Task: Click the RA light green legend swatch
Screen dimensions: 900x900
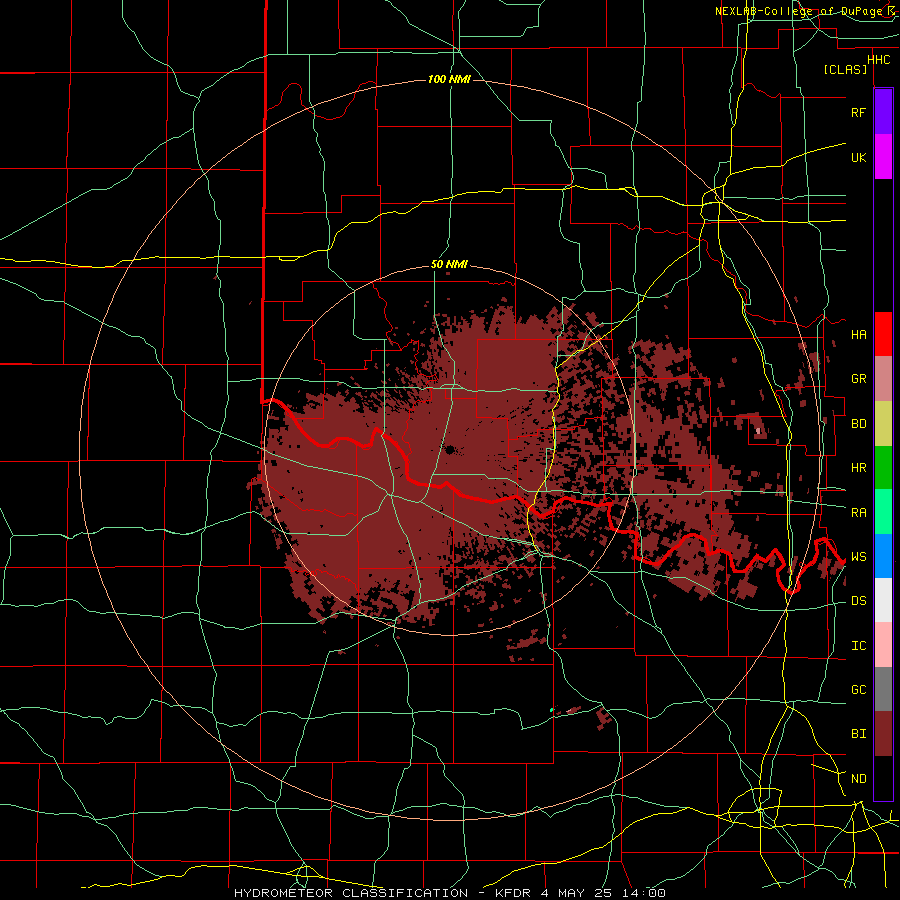Action: coord(883,511)
